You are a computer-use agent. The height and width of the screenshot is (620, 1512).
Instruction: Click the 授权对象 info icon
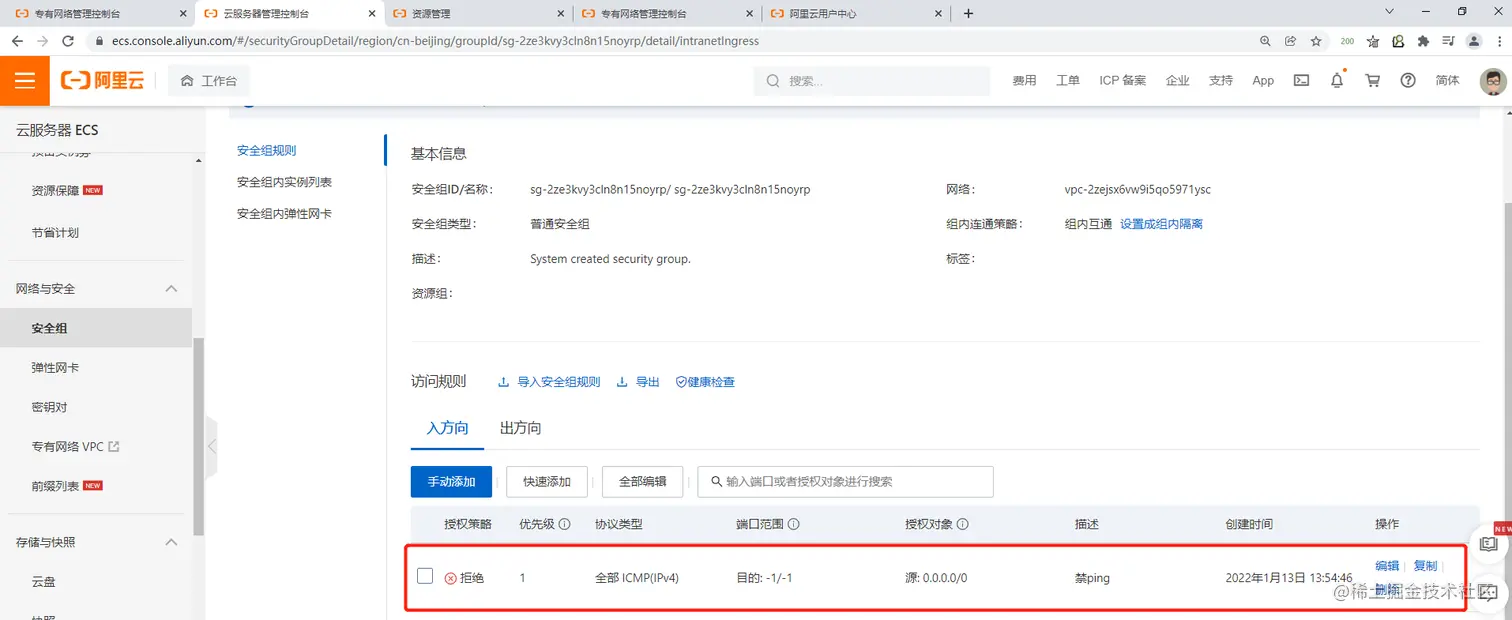[x=963, y=524]
